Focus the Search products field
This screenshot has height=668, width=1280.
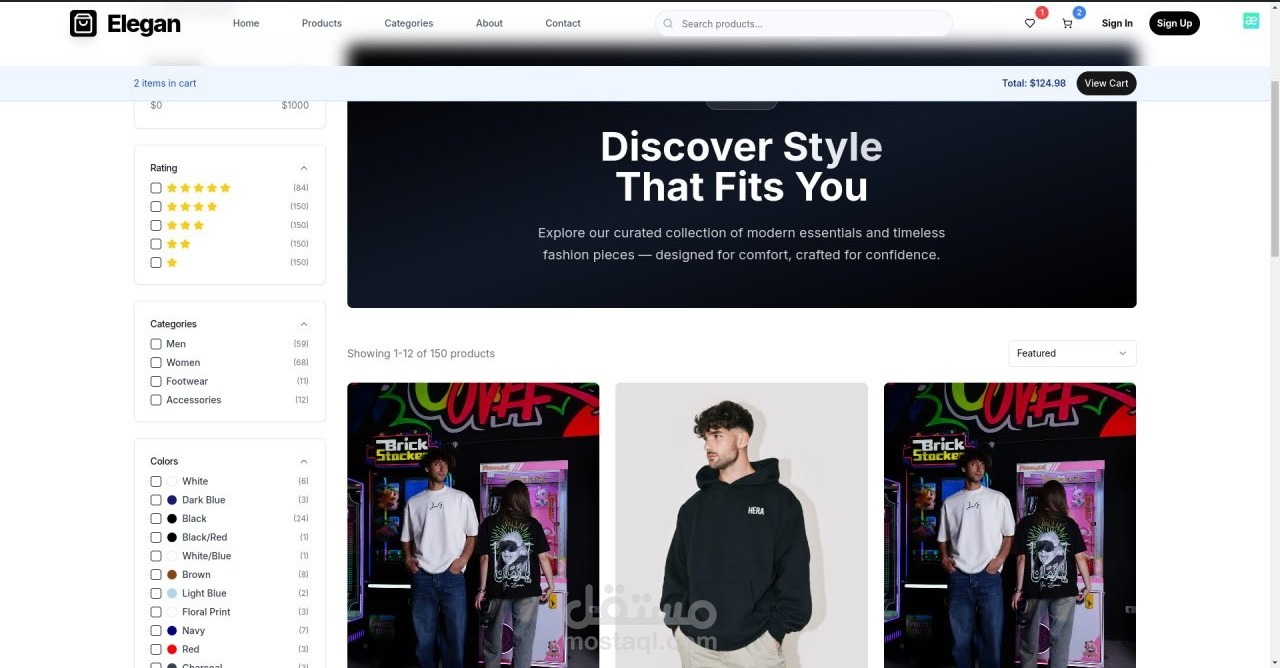click(x=803, y=23)
